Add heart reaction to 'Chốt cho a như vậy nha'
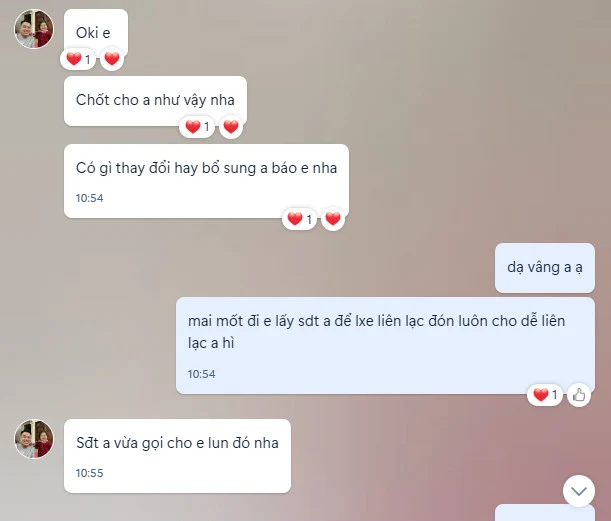The image size is (611, 521). pos(231,127)
